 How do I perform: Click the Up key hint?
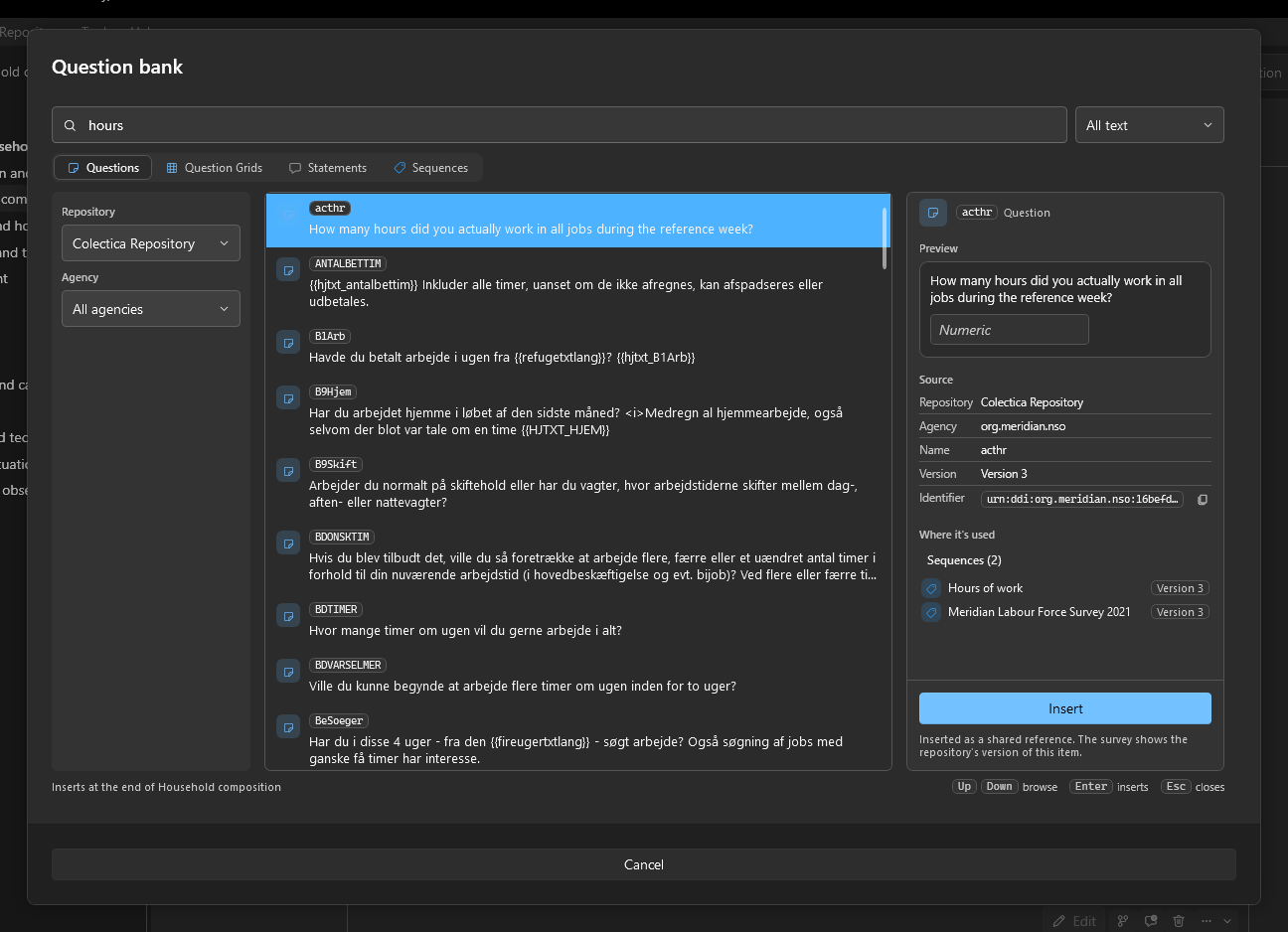coord(964,787)
